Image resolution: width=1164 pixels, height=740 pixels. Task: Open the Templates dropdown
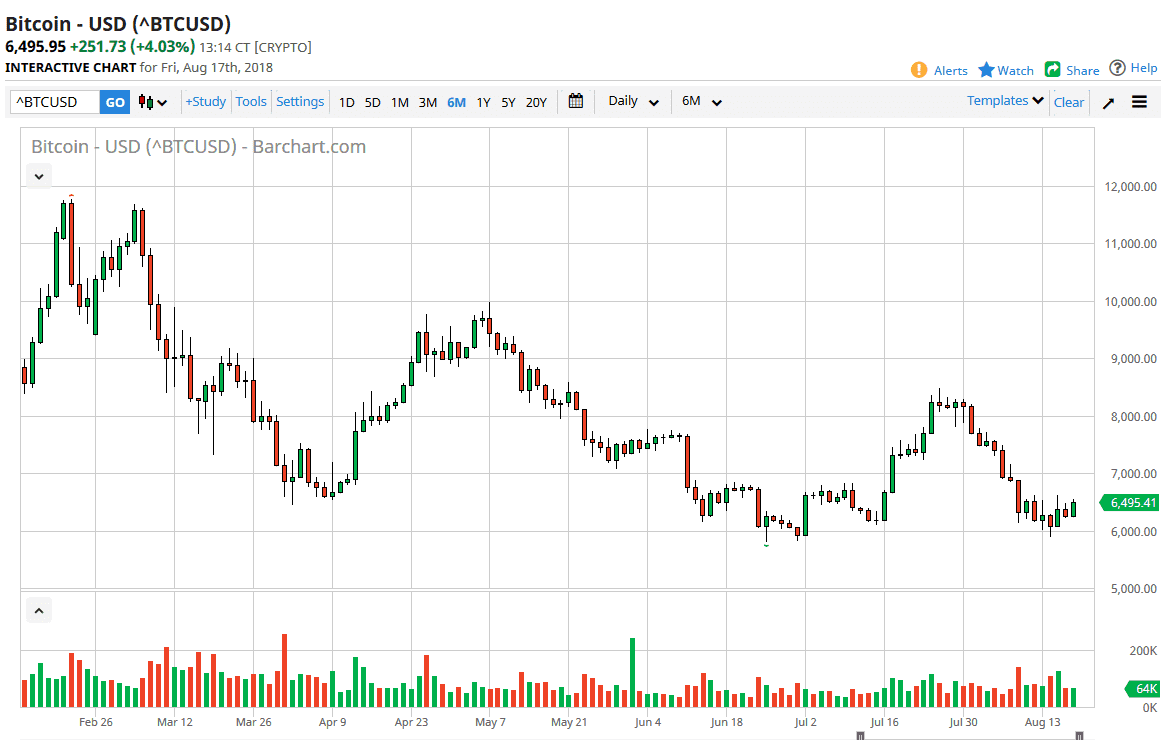1003,100
